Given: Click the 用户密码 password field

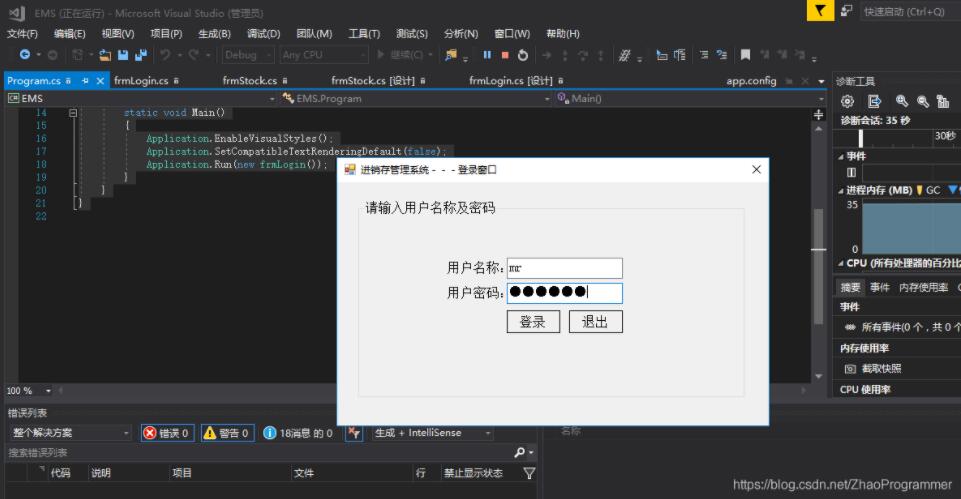Looking at the screenshot, I should click(x=564, y=293).
